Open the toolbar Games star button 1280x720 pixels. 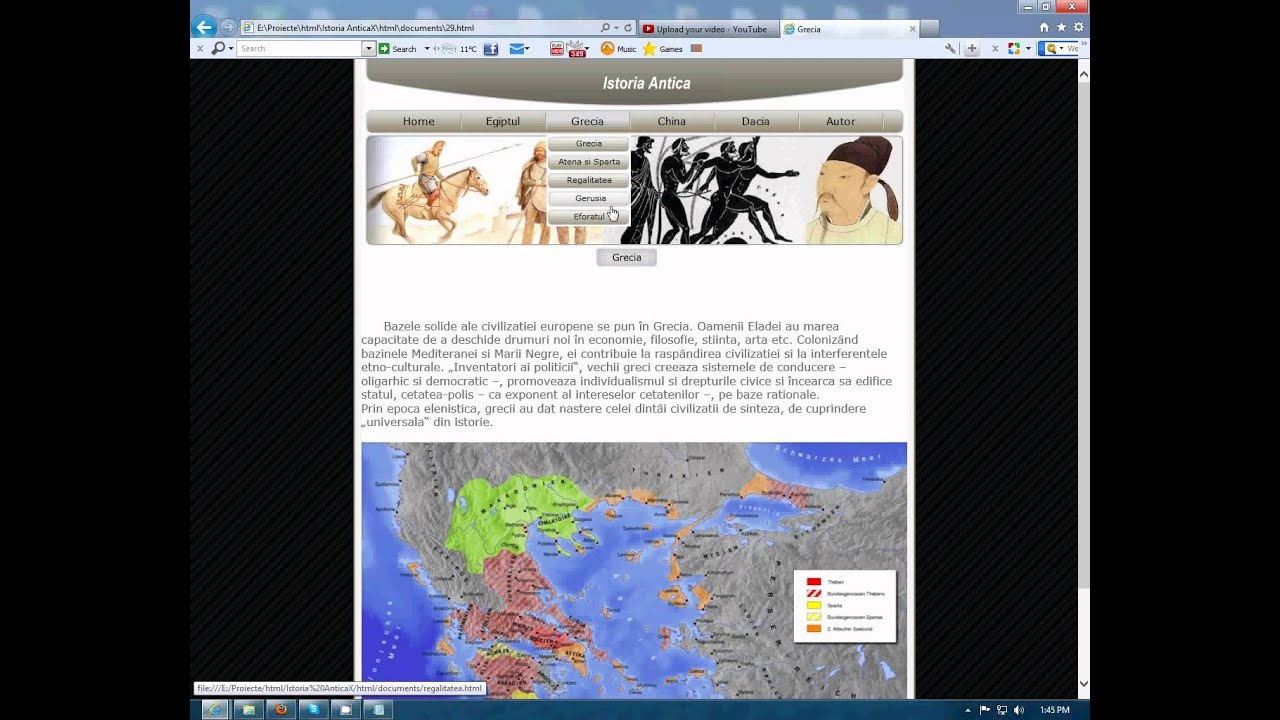(x=663, y=48)
